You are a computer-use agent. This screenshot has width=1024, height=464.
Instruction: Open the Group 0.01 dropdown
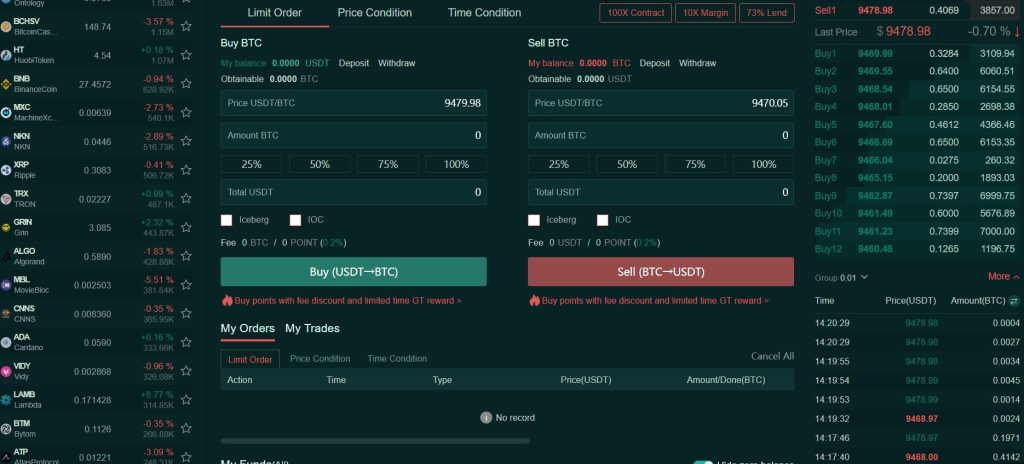tap(841, 278)
